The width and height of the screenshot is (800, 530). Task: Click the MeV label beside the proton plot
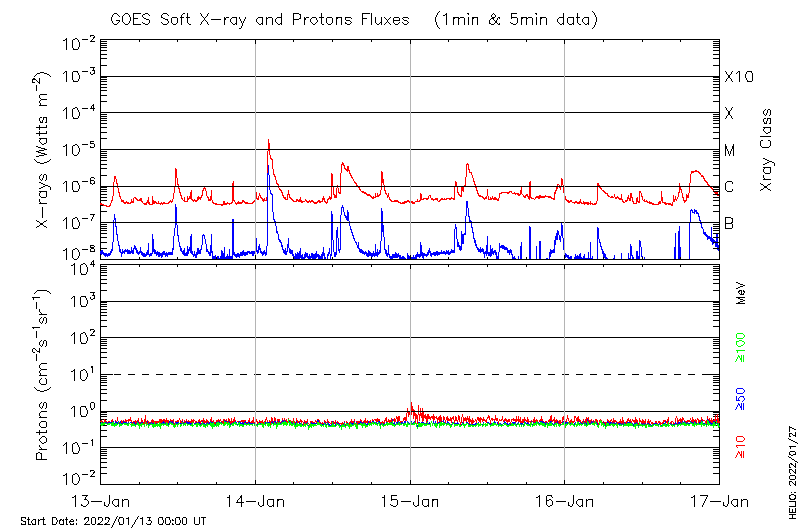pyautogui.click(x=741, y=293)
